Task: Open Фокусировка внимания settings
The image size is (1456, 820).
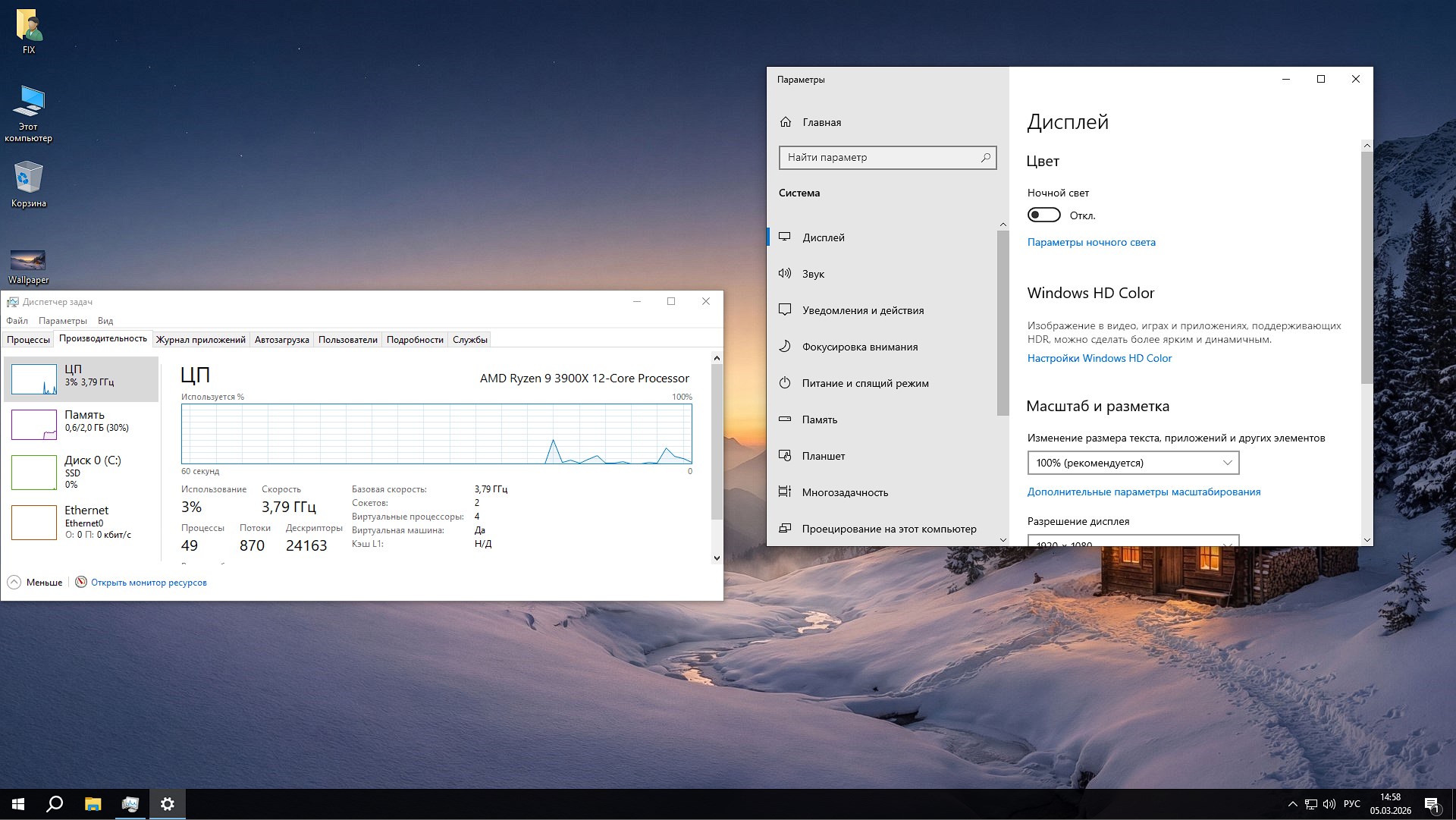Action: tap(859, 347)
